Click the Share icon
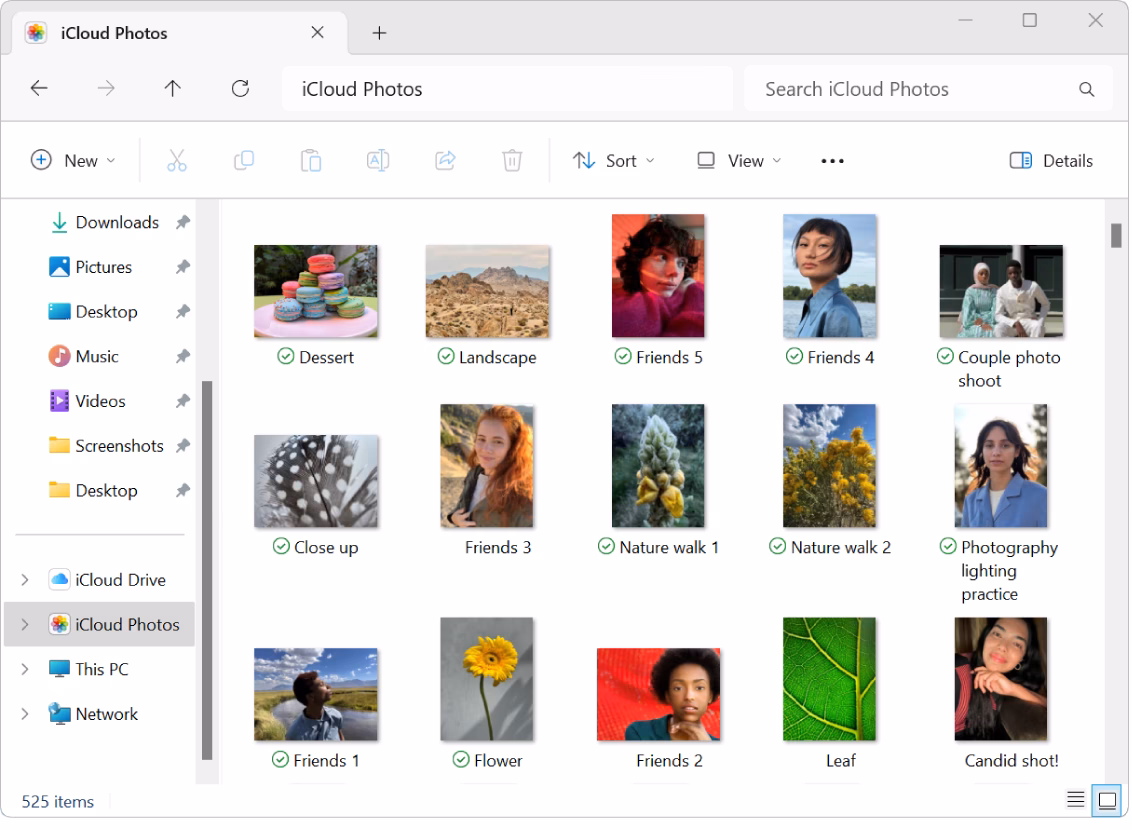 point(445,160)
